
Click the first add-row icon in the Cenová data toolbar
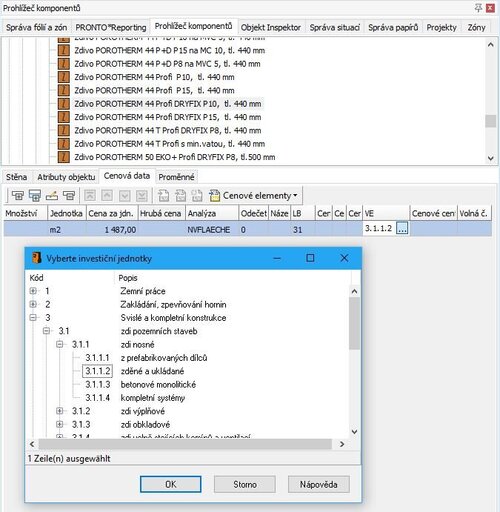(x=17, y=195)
